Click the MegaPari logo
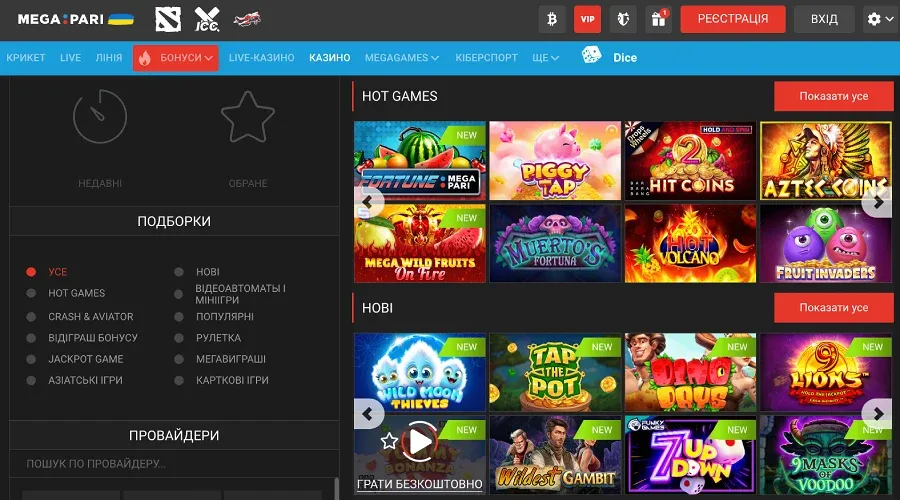The image size is (900, 500). (76, 19)
